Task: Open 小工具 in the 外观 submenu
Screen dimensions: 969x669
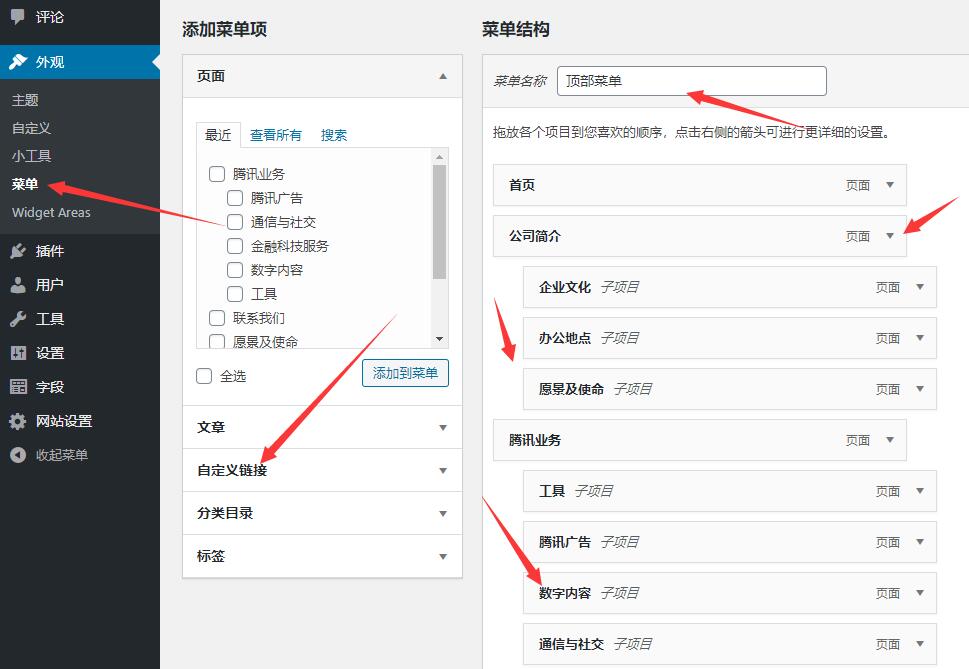Action: (x=31, y=156)
